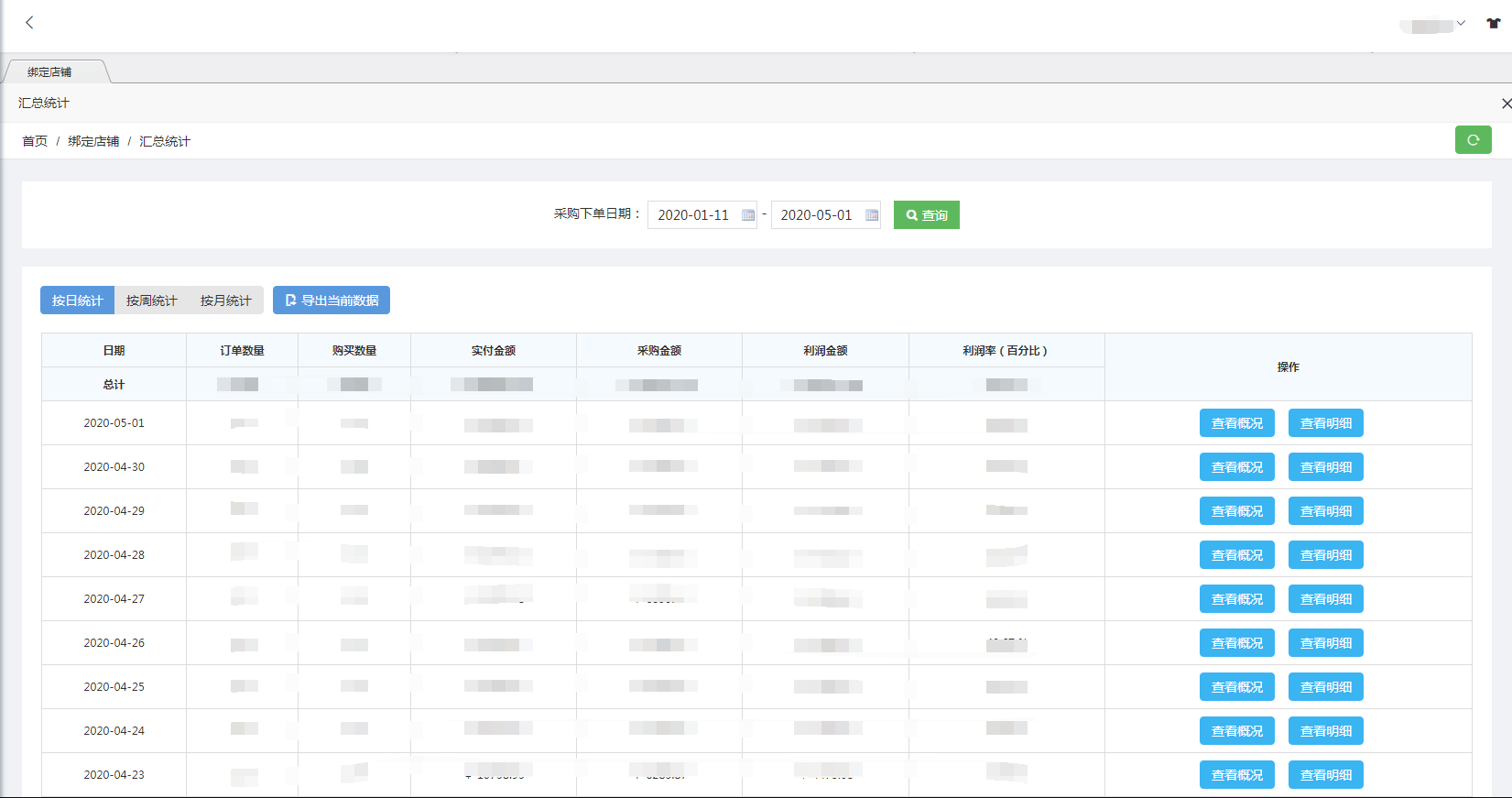The image size is (1512, 798).
Task: Open calendar icon for start date 2020-01-11
Action: click(x=748, y=215)
